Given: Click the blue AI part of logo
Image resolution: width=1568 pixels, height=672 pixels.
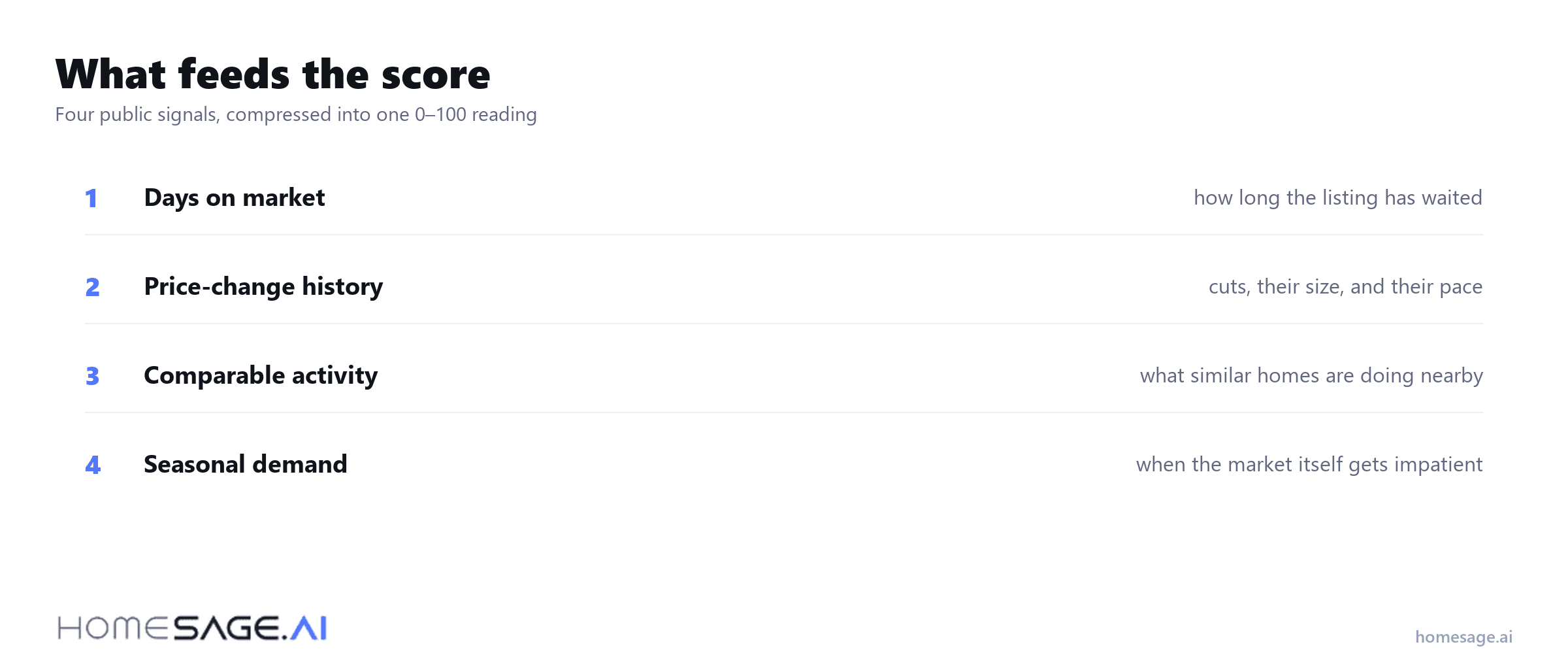Looking at the screenshot, I should coord(308,628).
